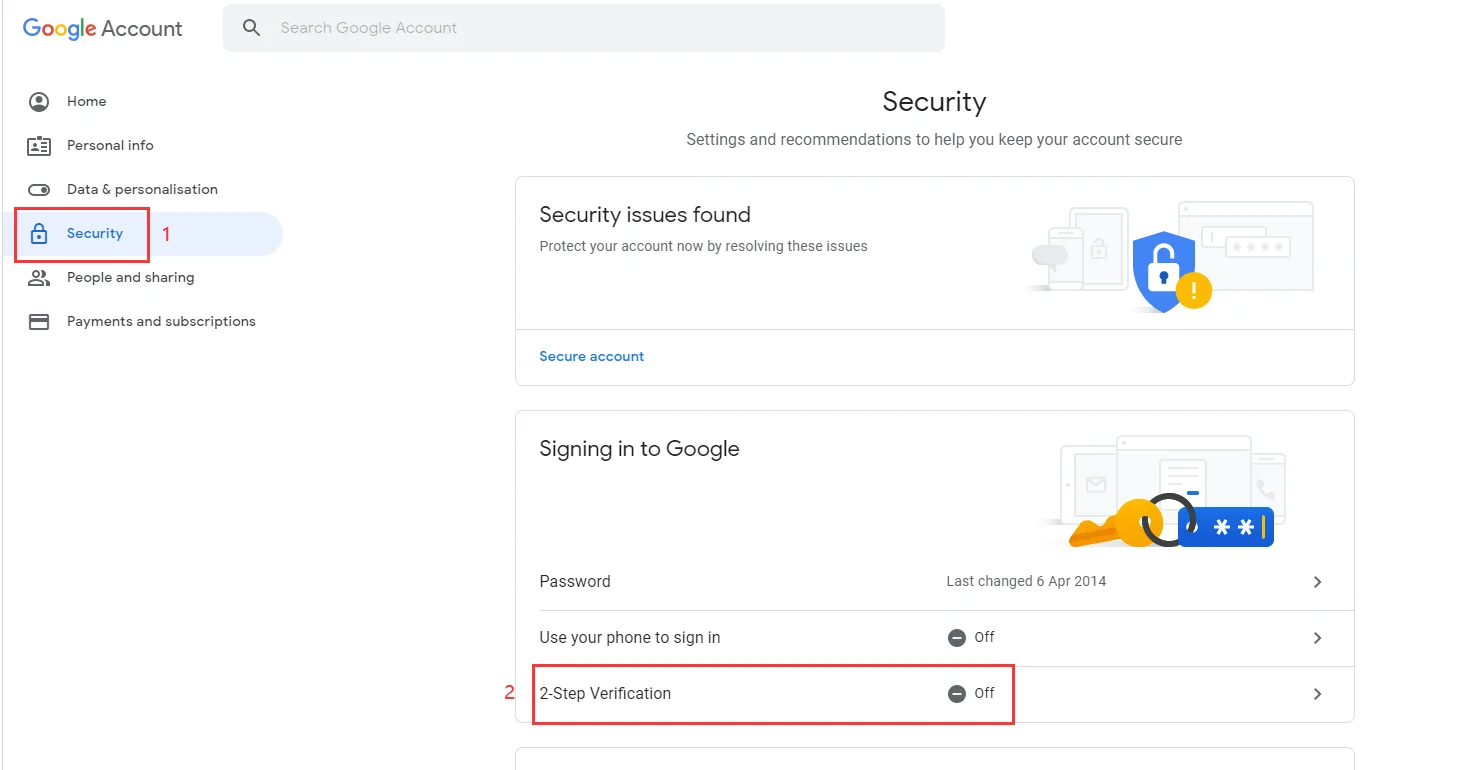Open the Data & personalisation page
The height and width of the screenshot is (770, 1467).
click(142, 190)
